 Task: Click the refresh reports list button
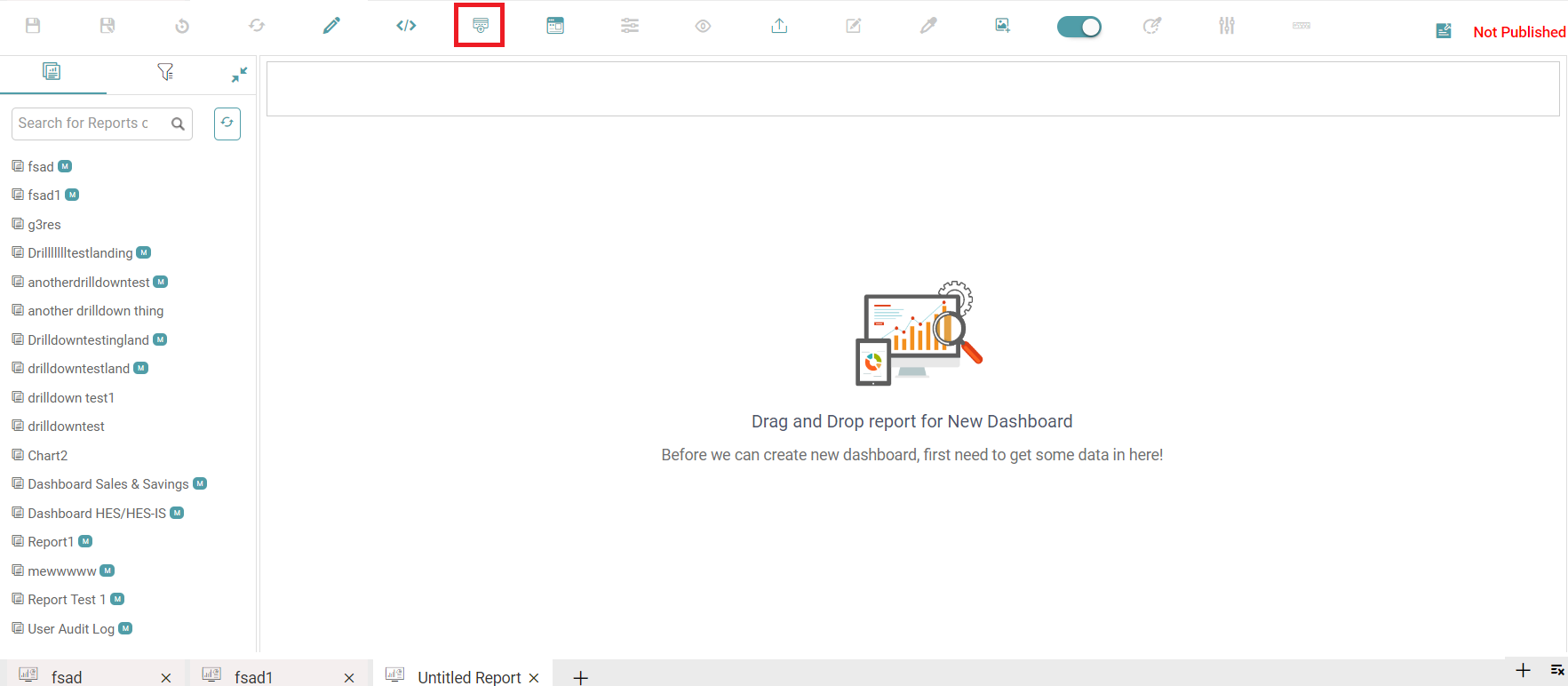227,124
